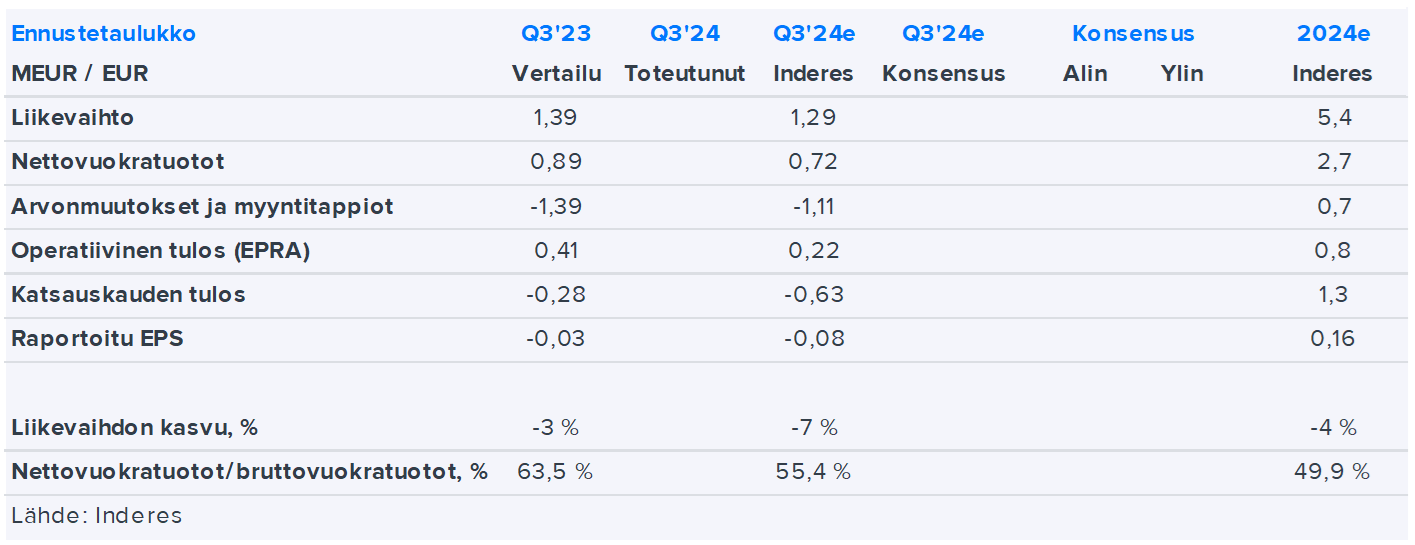The image size is (1415, 545).
Task: Select the Raportoitu EPS row label
Action: pos(97,339)
